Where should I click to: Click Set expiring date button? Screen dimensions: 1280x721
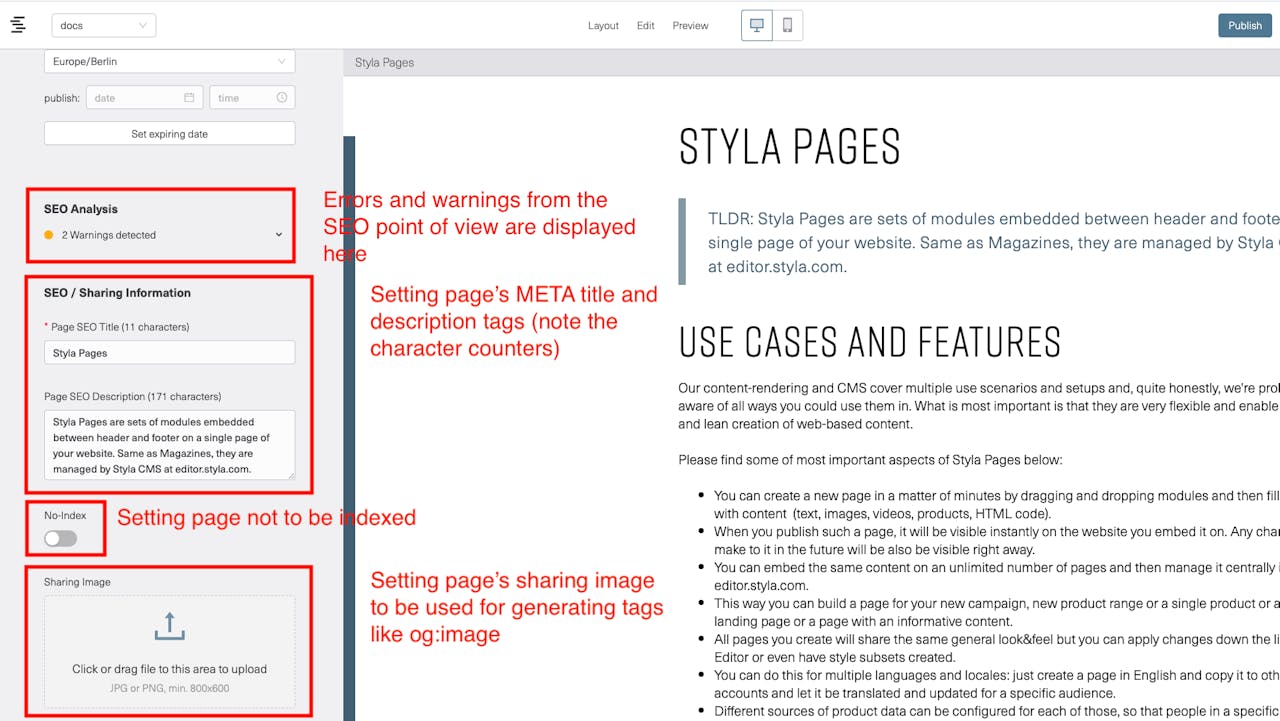pyautogui.click(x=169, y=134)
